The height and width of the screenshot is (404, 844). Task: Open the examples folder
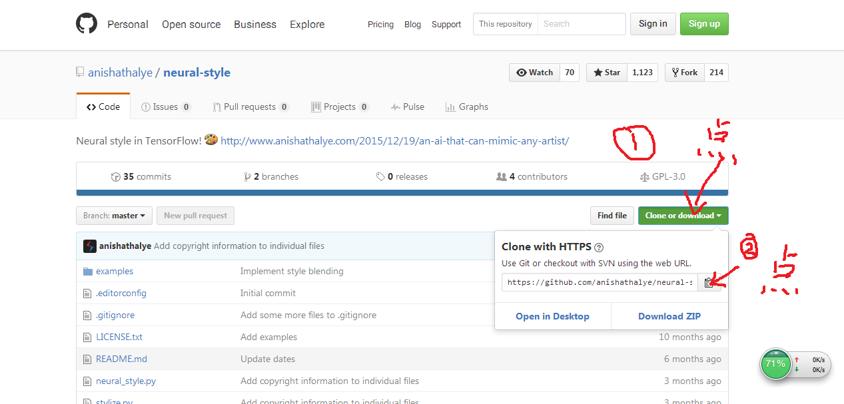(x=114, y=271)
